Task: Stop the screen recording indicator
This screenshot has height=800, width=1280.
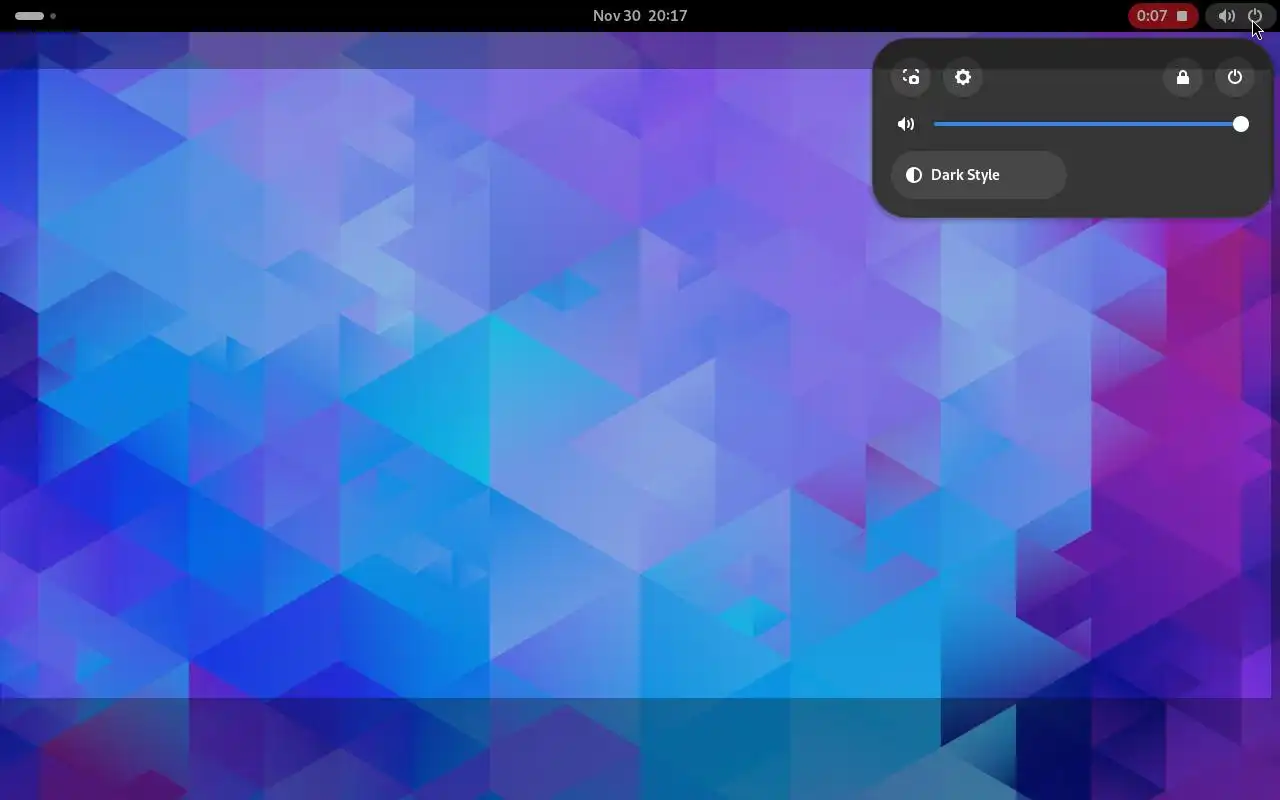Action: [1163, 16]
